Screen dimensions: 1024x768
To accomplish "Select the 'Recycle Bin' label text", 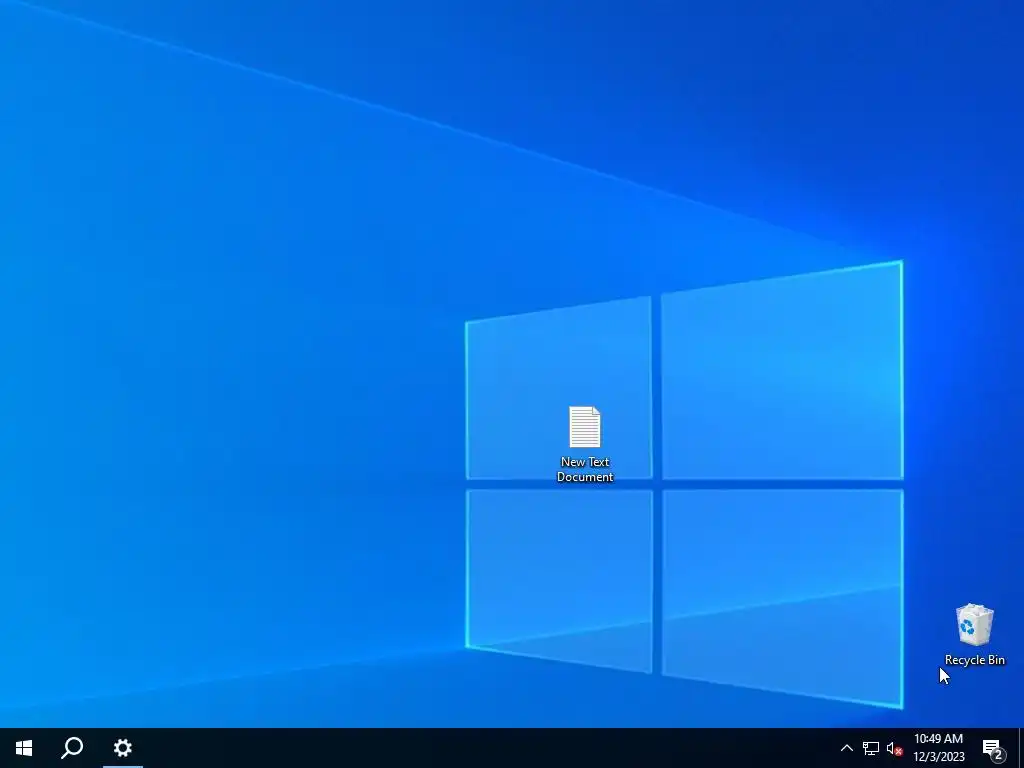I will point(974,660).
